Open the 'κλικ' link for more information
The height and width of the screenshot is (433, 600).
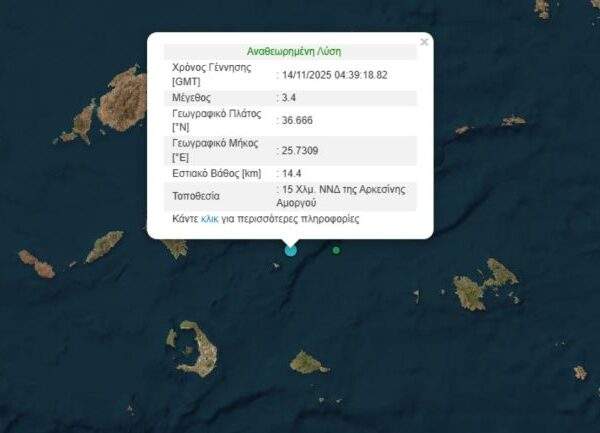click(x=210, y=219)
